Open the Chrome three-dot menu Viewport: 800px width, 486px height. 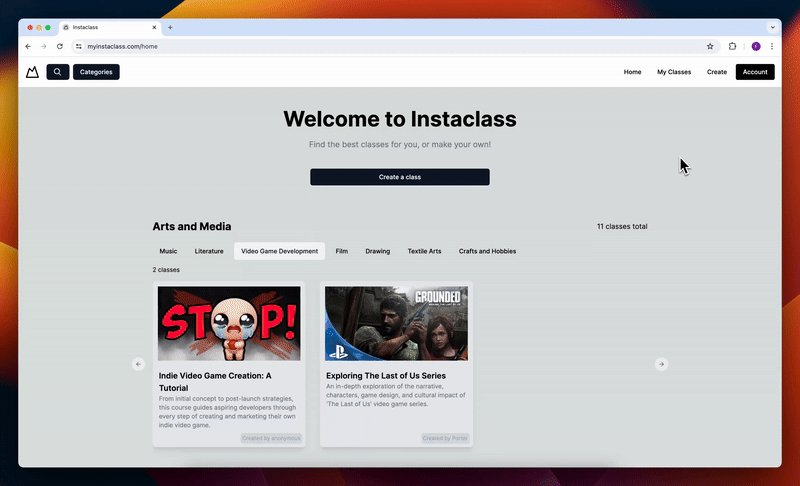(x=772, y=46)
